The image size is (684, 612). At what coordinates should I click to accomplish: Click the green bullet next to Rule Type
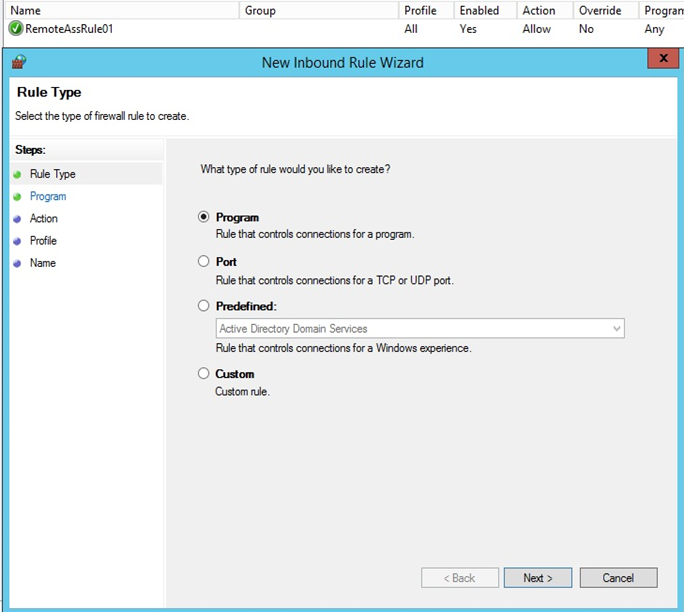click(18, 174)
